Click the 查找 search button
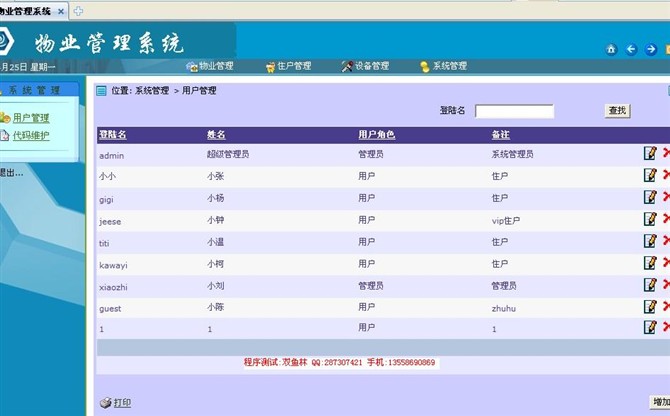This screenshot has width=670, height=416. [x=617, y=111]
